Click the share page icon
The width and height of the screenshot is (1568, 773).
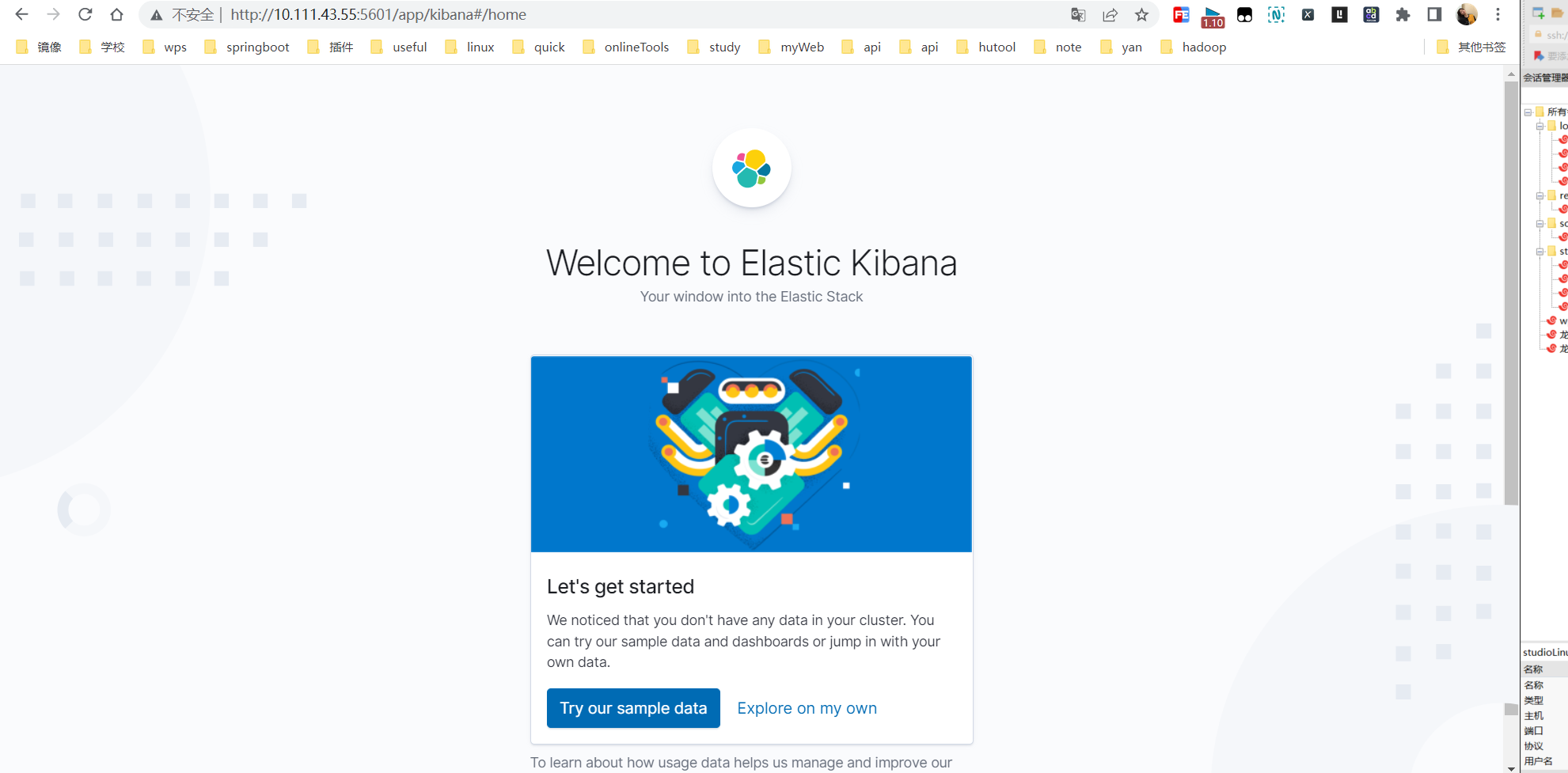[1110, 15]
